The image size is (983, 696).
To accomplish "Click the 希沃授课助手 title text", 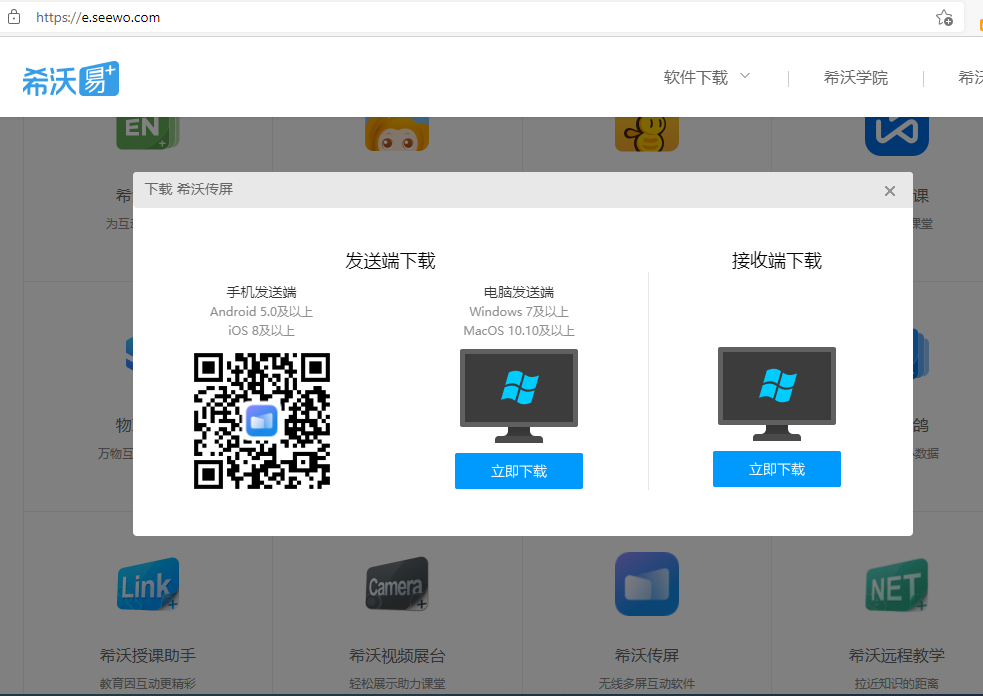I will point(148,656).
